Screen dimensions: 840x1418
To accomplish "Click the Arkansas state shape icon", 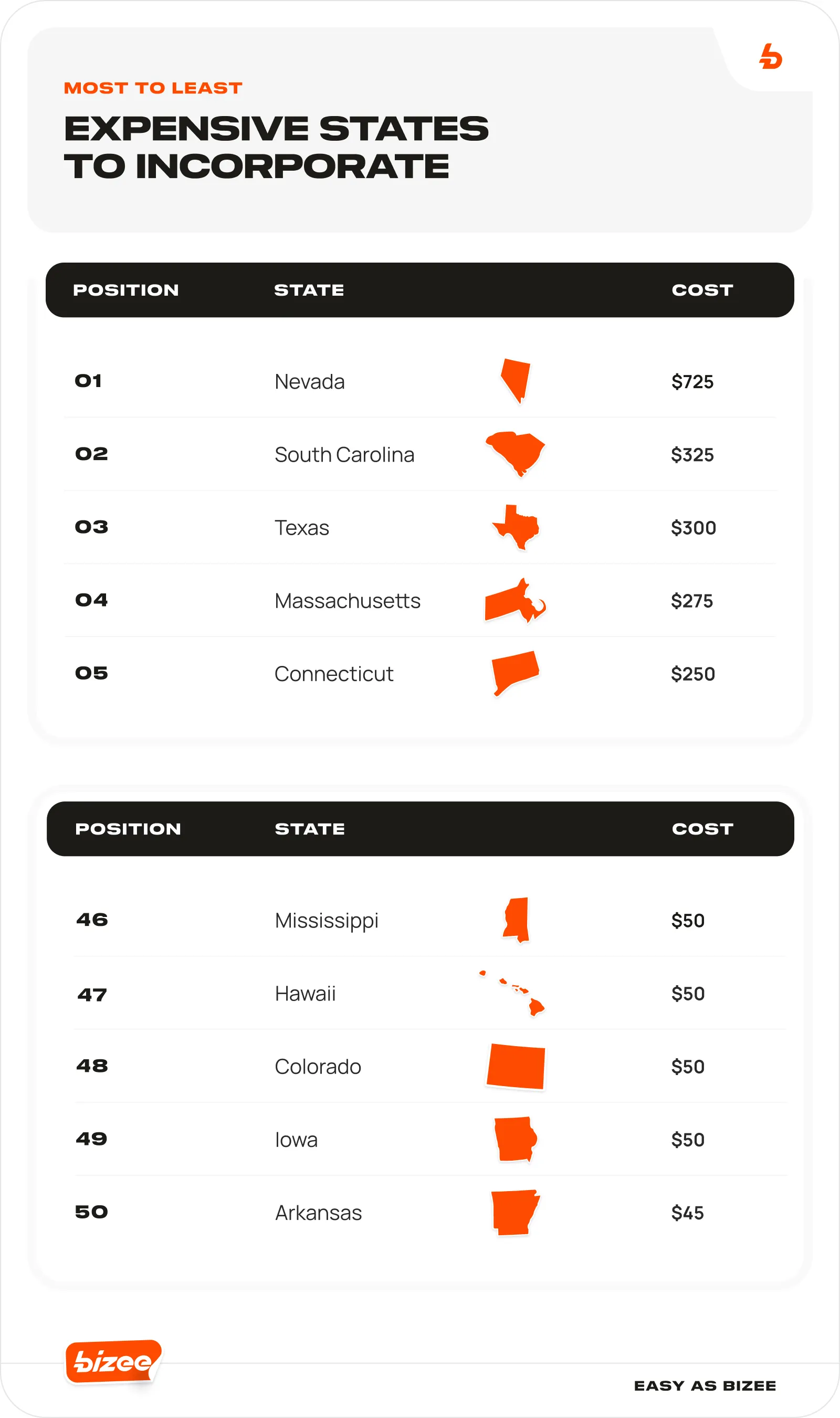I will pyautogui.click(x=514, y=1212).
